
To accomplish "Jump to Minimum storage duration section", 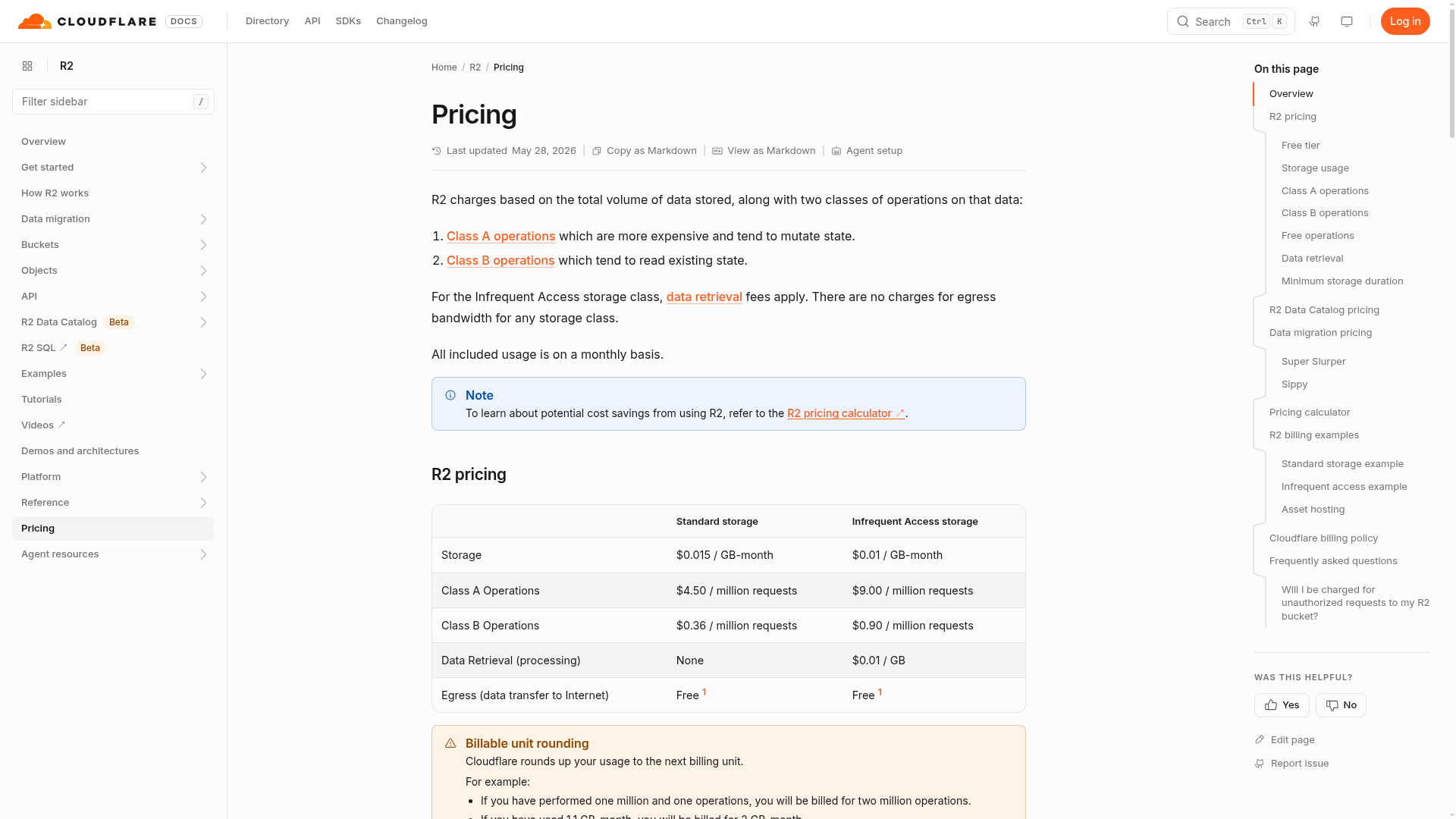I will click(1342, 281).
